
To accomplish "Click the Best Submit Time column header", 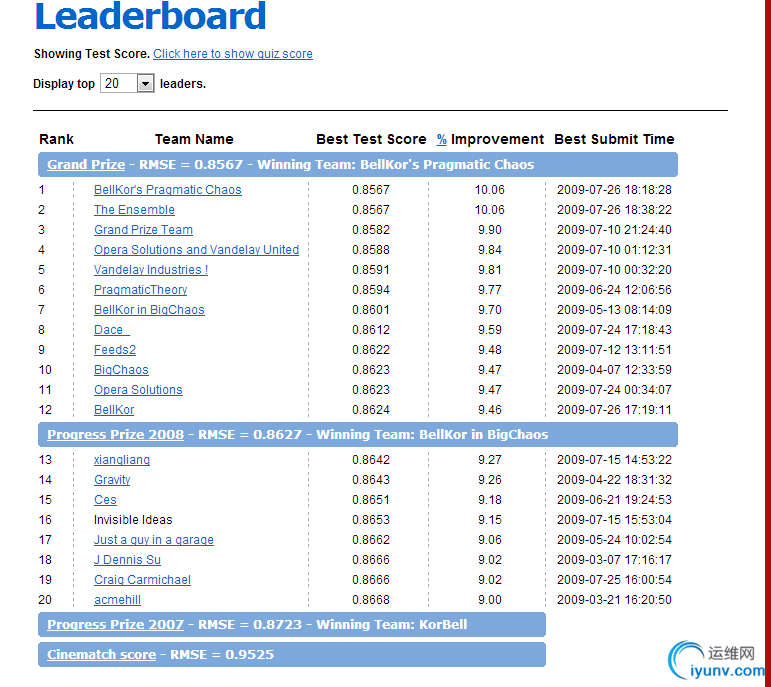I will [614, 139].
